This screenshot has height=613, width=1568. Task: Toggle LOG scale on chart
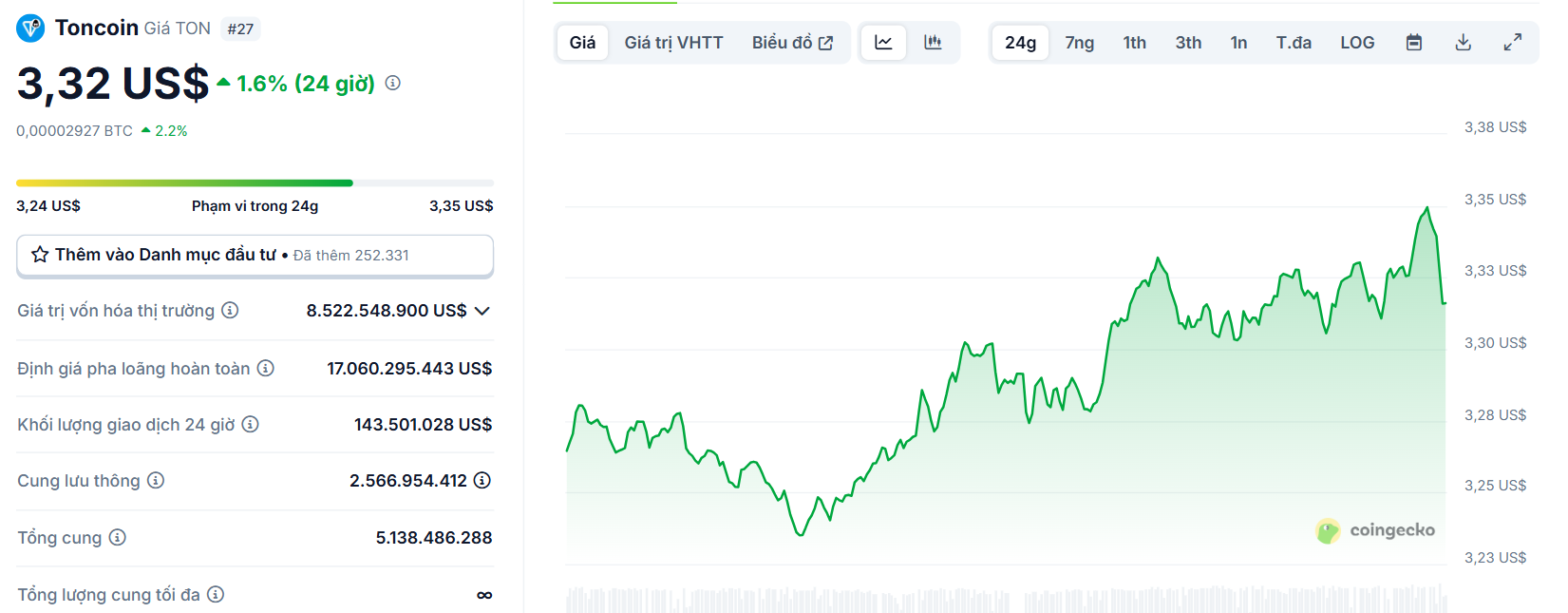[1357, 43]
